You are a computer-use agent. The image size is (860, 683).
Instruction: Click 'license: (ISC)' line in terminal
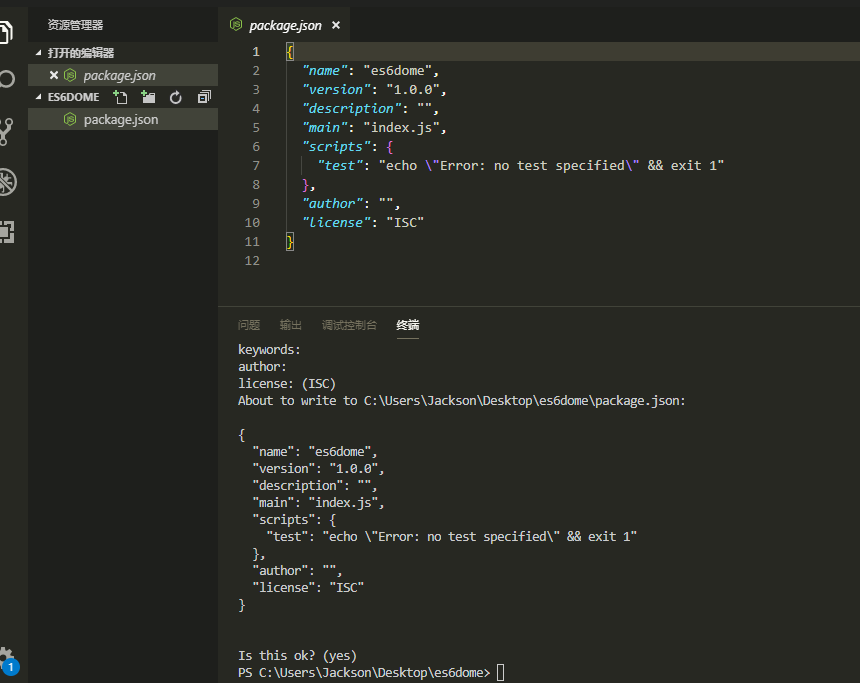pos(287,384)
